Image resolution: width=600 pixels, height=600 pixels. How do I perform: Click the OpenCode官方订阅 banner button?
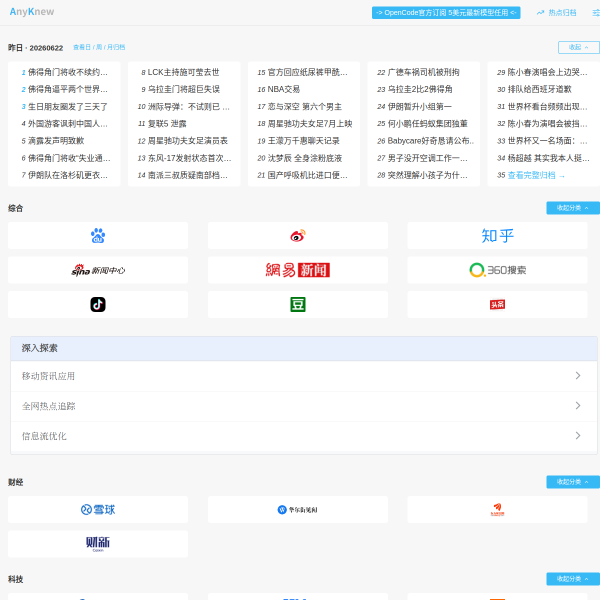coord(446,13)
